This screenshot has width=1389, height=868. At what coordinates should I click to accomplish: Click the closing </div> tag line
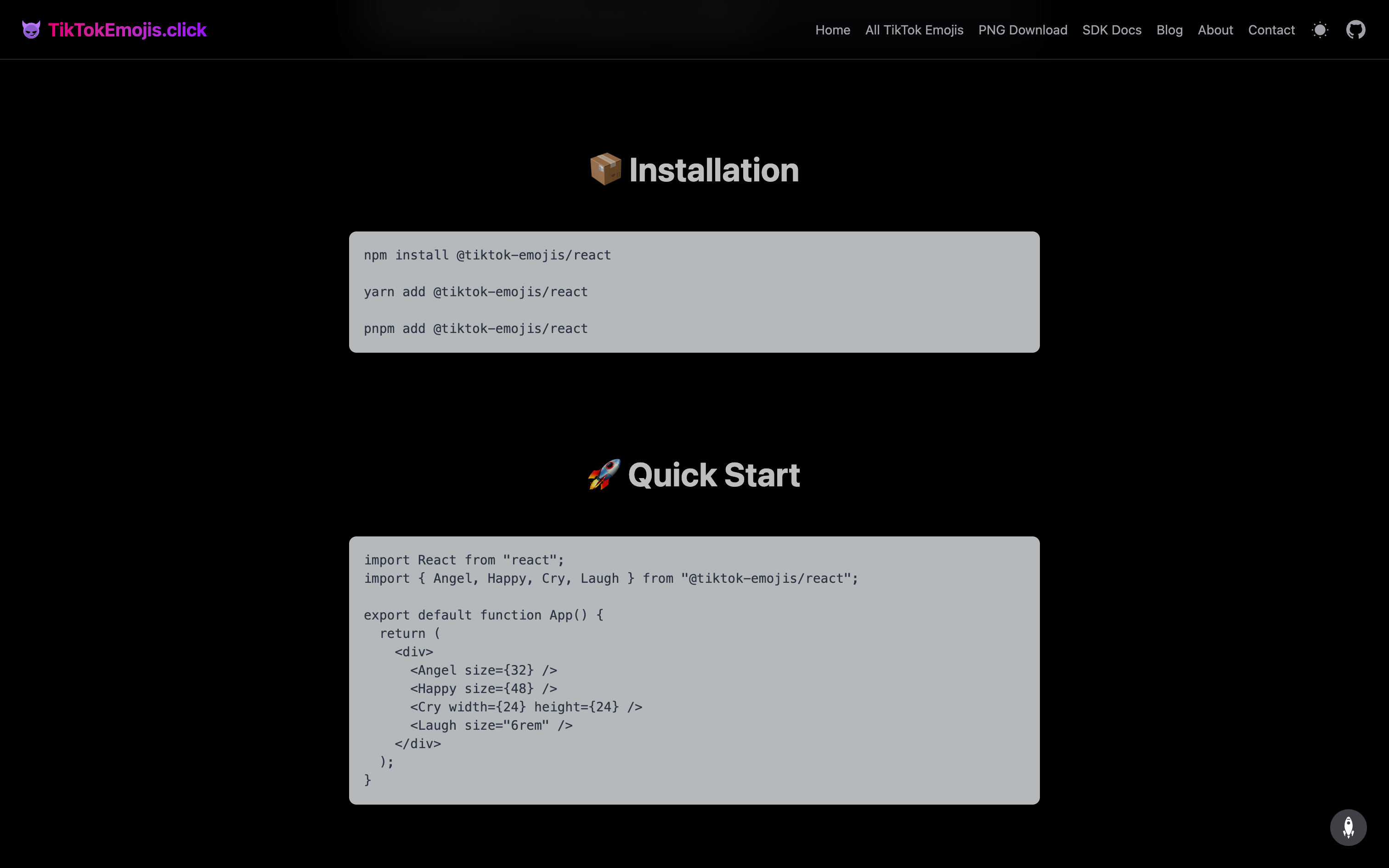[x=418, y=744]
